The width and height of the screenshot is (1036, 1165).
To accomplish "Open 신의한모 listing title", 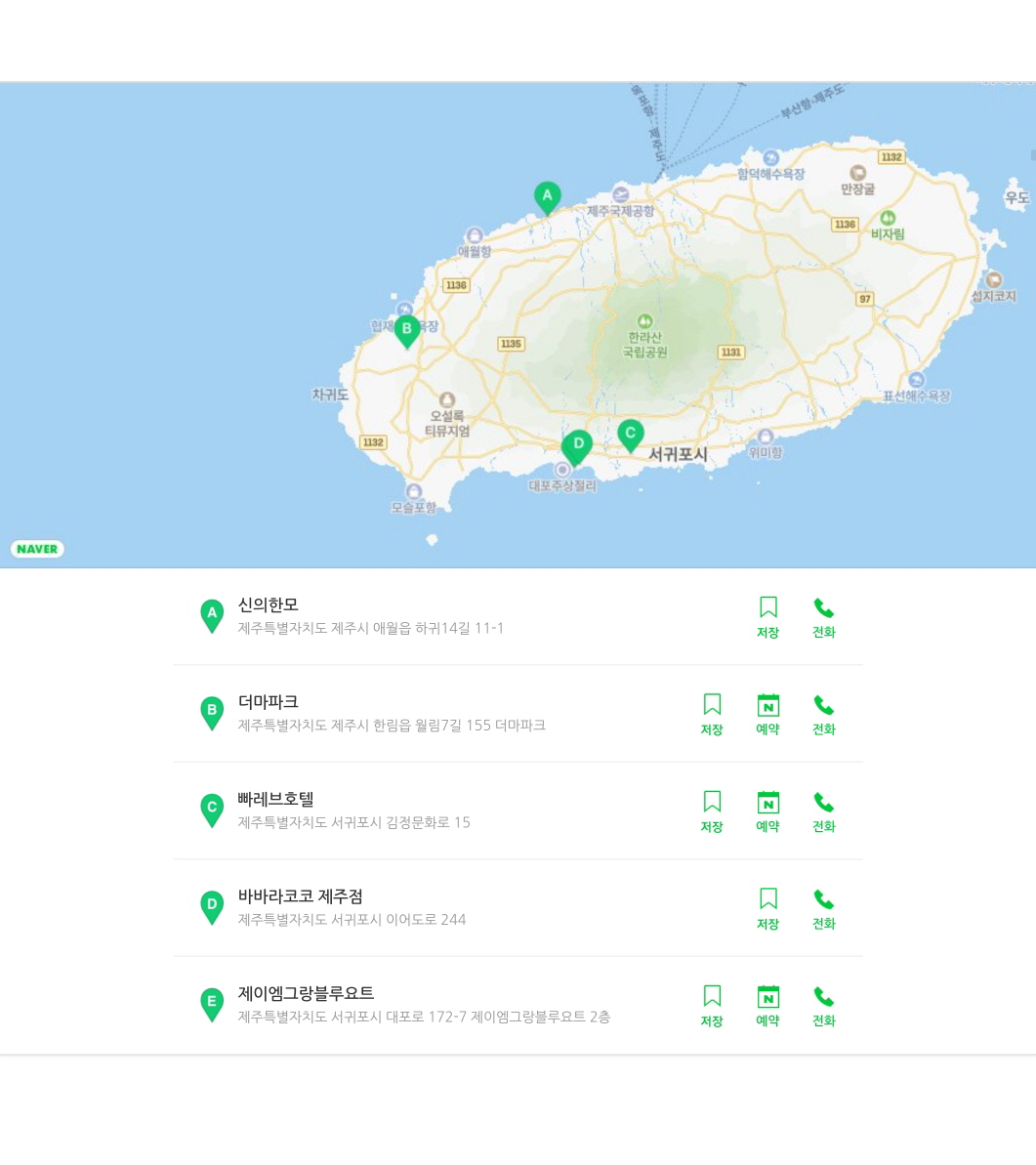I will [x=269, y=605].
